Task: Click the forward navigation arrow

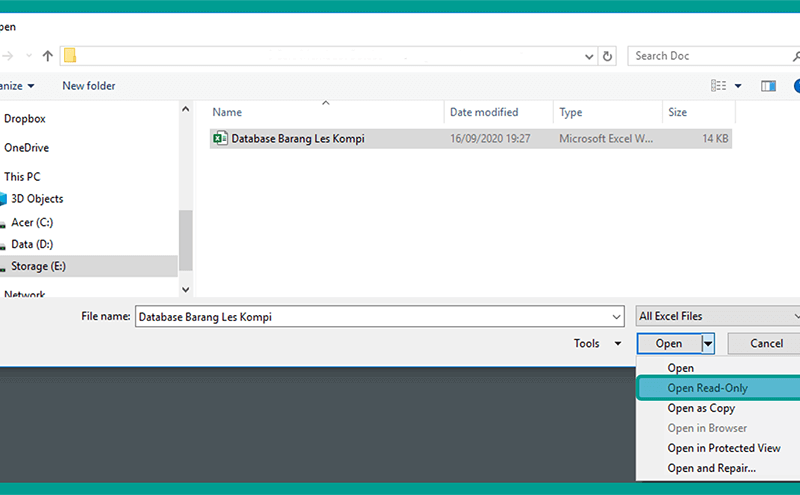Action: click(7, 56)
